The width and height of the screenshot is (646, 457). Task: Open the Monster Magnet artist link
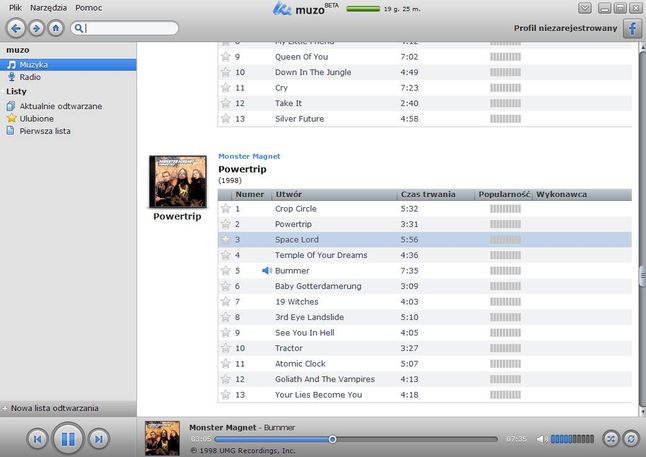click(x=249, y=156)
